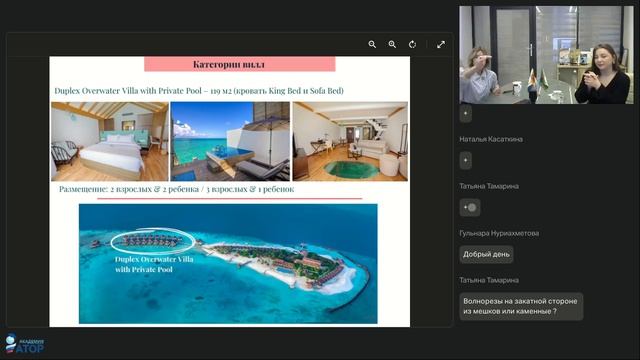This screenshot has height=360, width=640.
Task: Rotate the slide with the refresh arrow icon
Action: tap(413, 44)
